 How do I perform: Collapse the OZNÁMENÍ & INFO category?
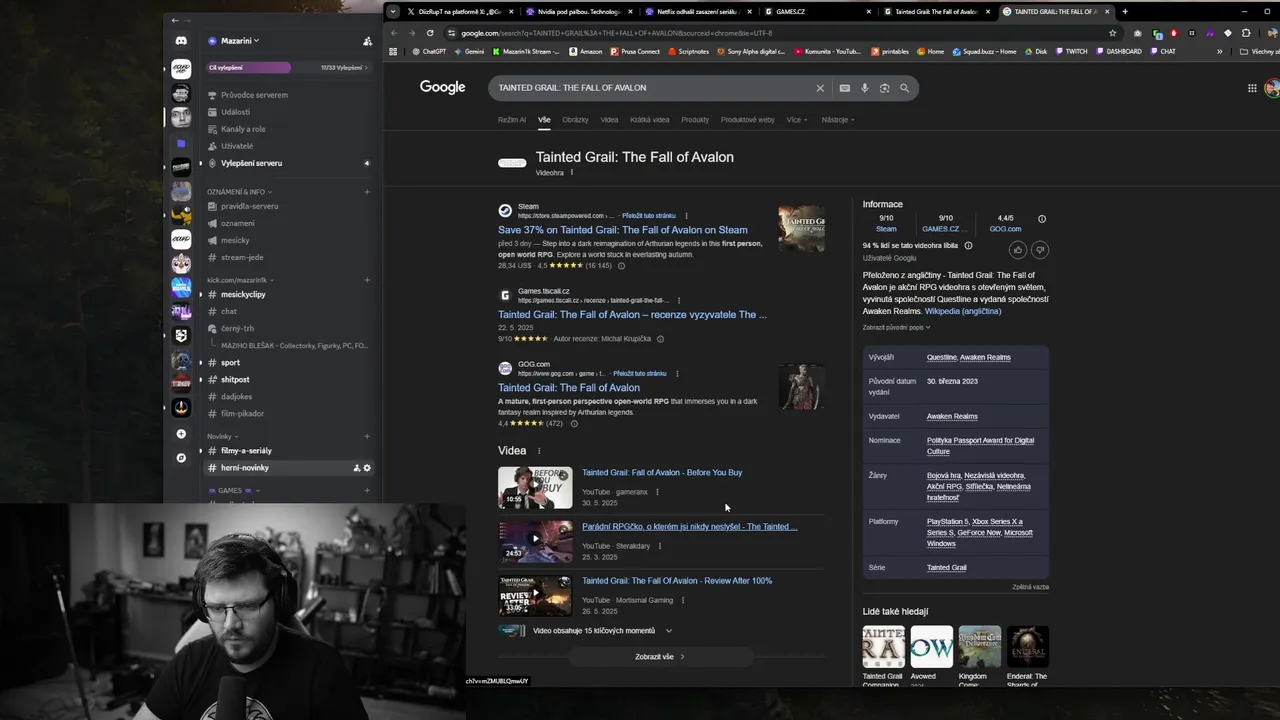tap(239, 192)
